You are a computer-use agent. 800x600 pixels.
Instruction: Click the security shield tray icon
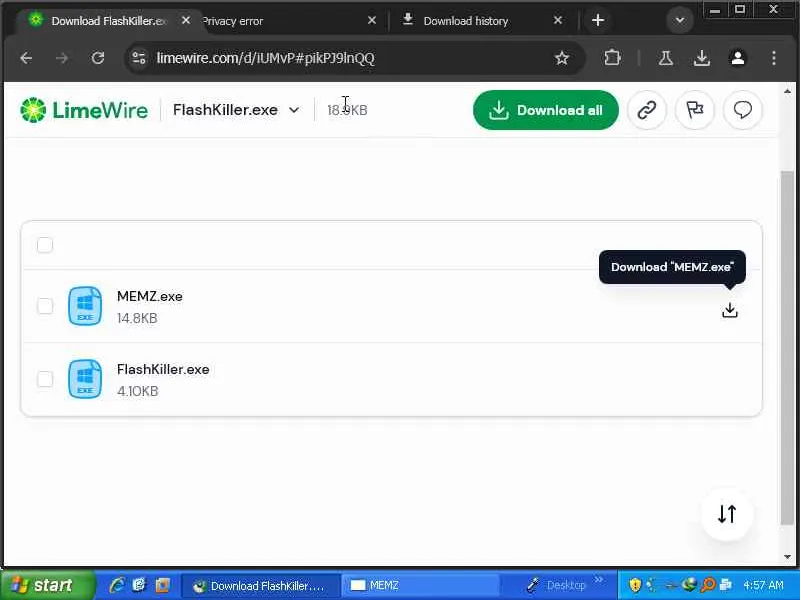point(635,585)
